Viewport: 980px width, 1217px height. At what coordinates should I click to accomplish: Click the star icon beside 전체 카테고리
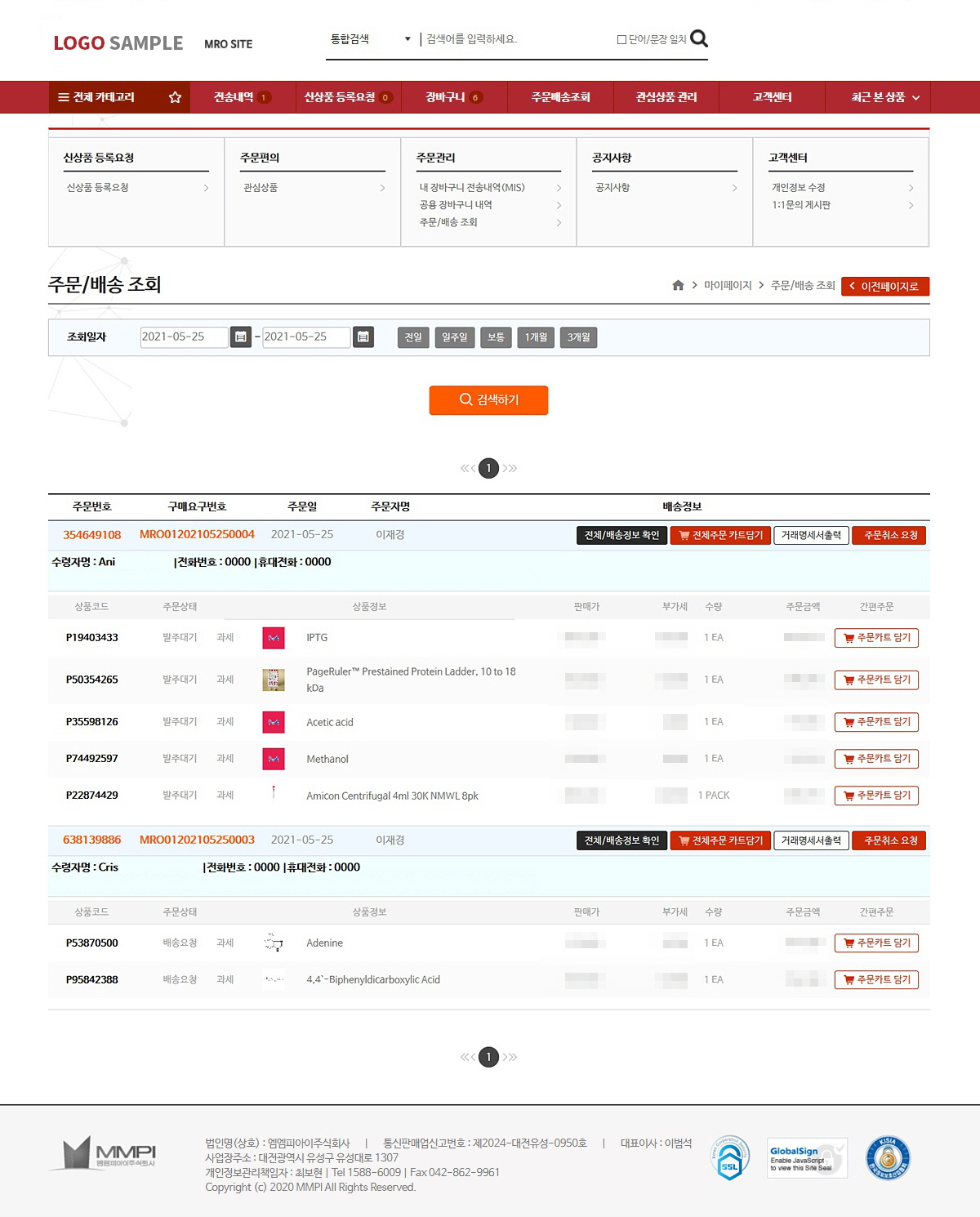tap(175, 96)
